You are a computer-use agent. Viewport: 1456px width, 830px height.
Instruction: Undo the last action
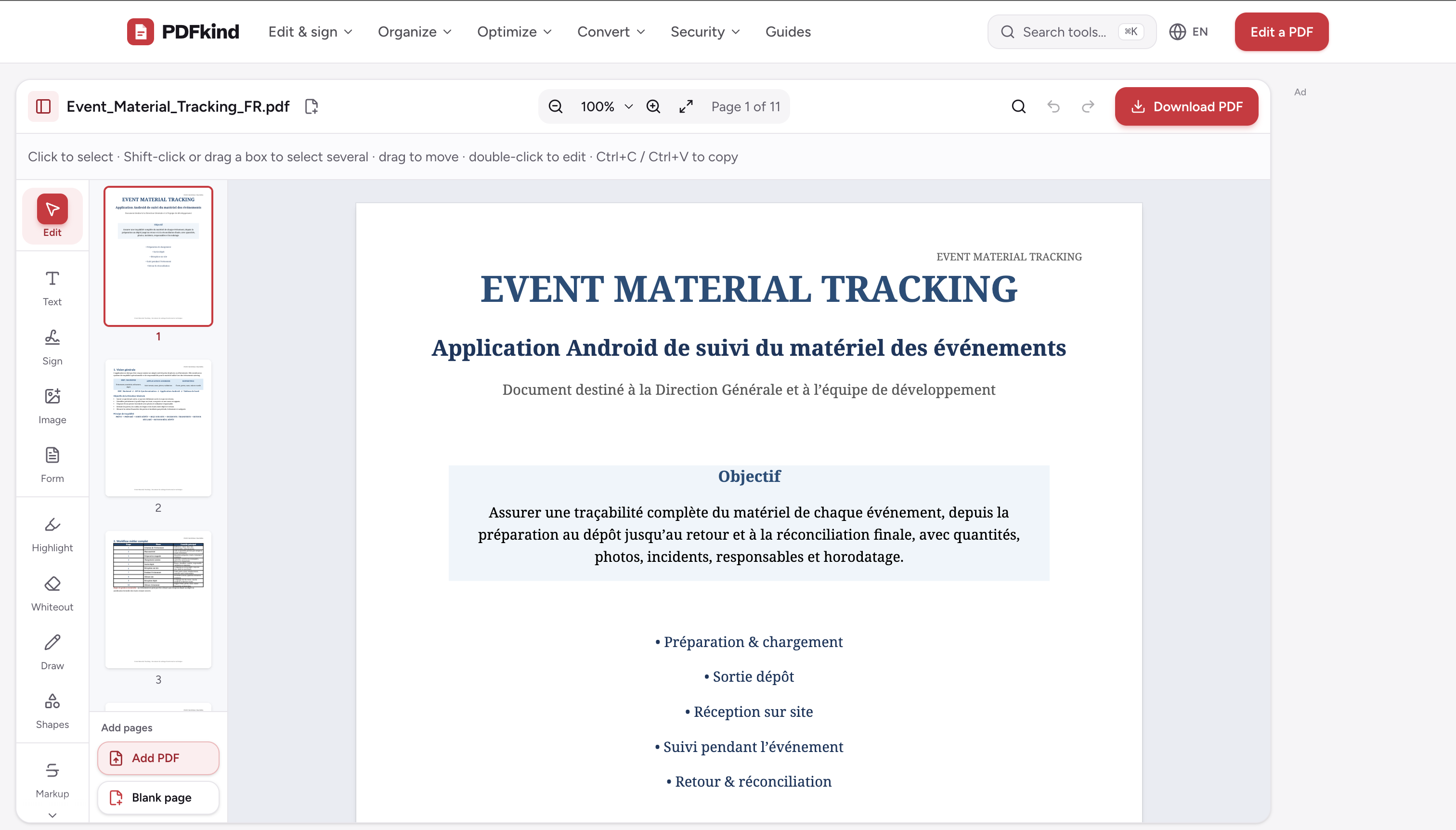tap(1053, 106)
